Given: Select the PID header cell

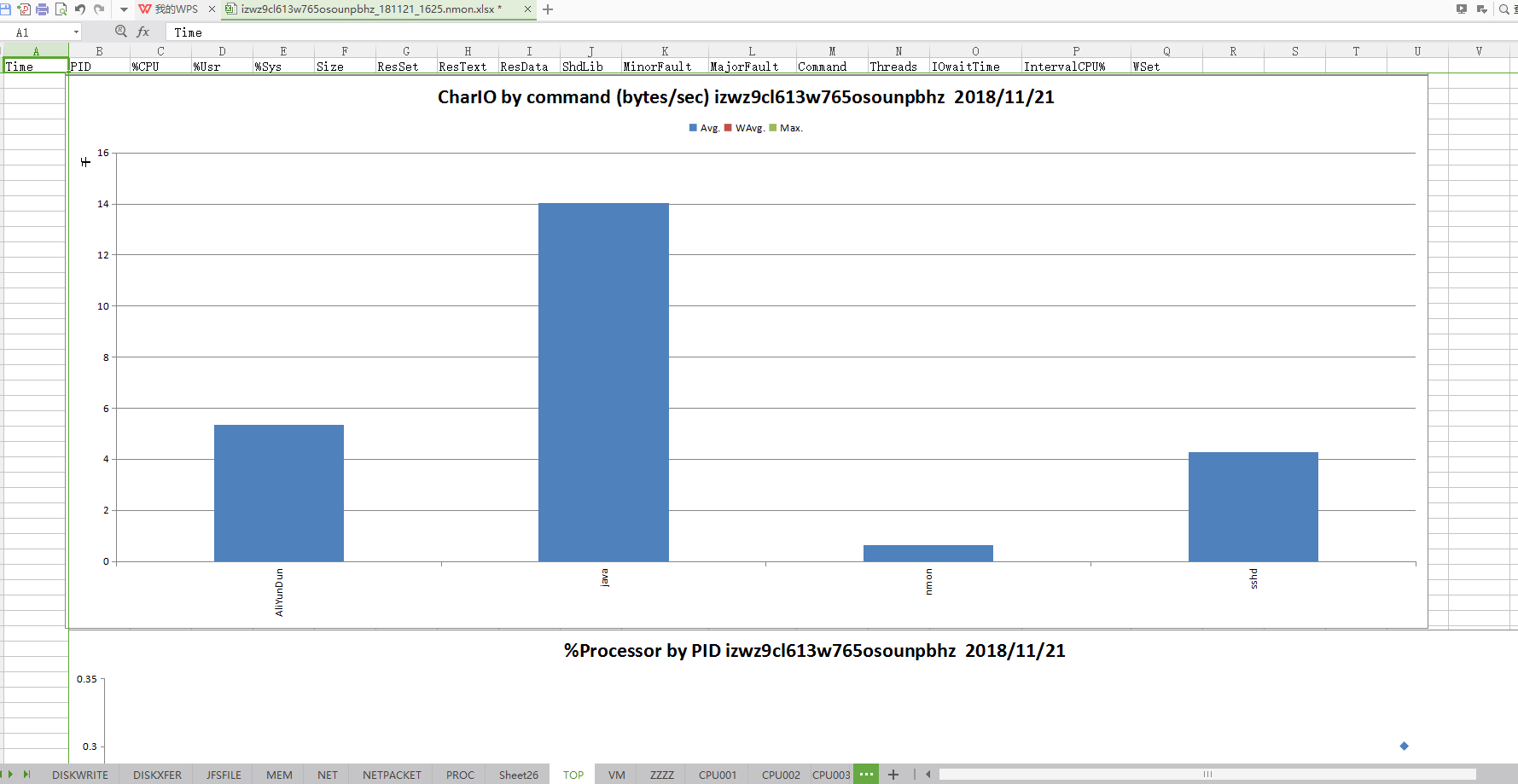Looking at the screenshot, I should coord(99,67).
